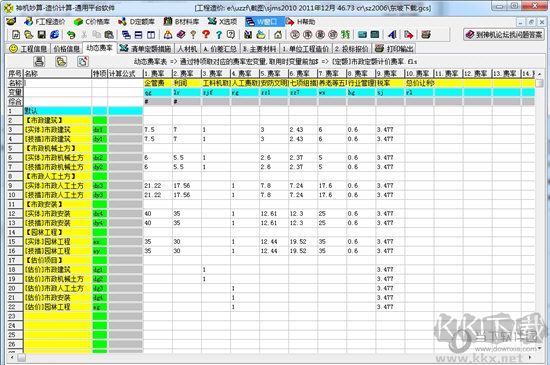This screenshot has width=550, height=365.
Task: Click the green undo arrow icon
Action: coord(71,34)
